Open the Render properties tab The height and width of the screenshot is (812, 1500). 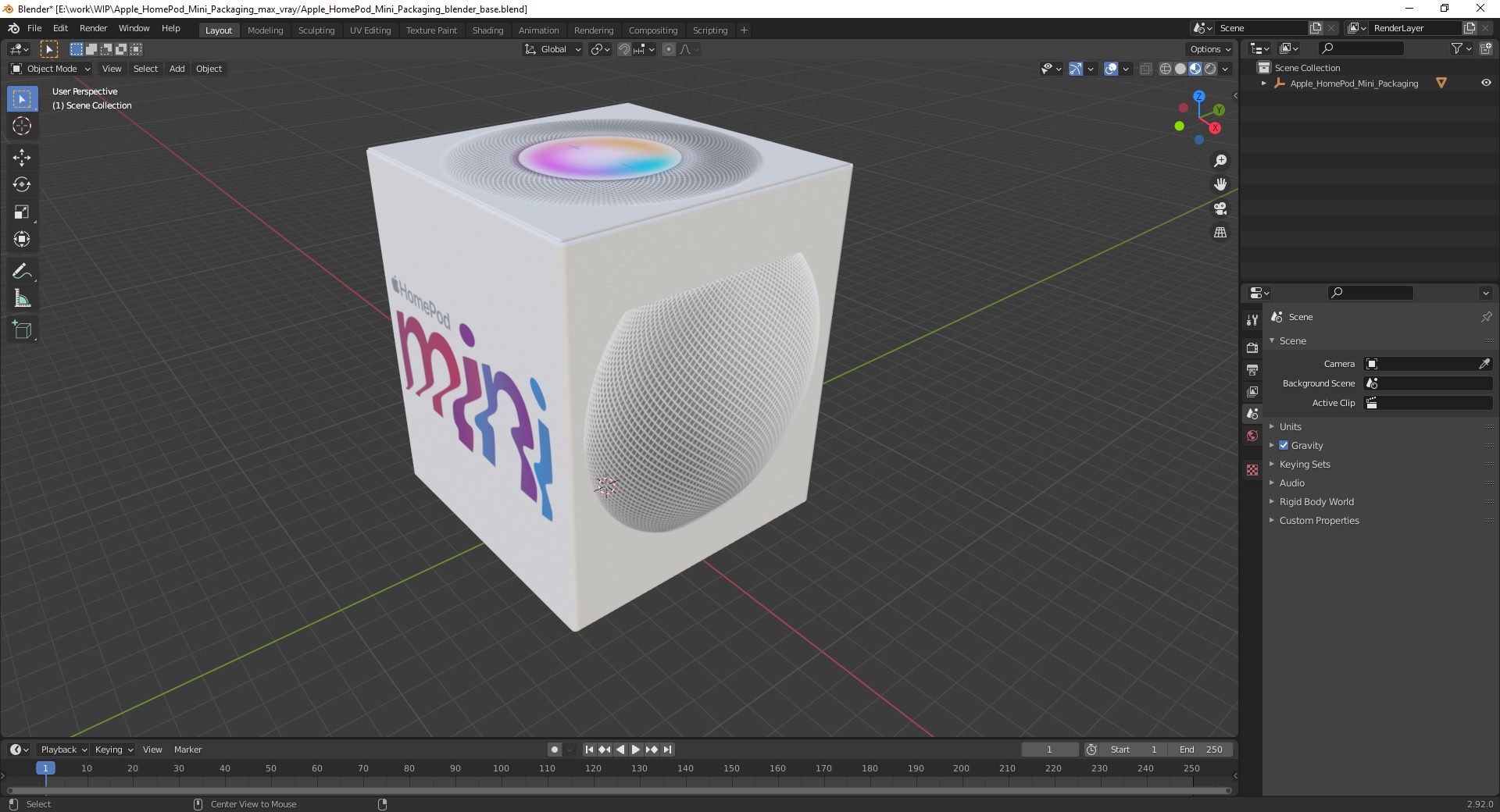pyautogui.click(x=1252, y=347)
